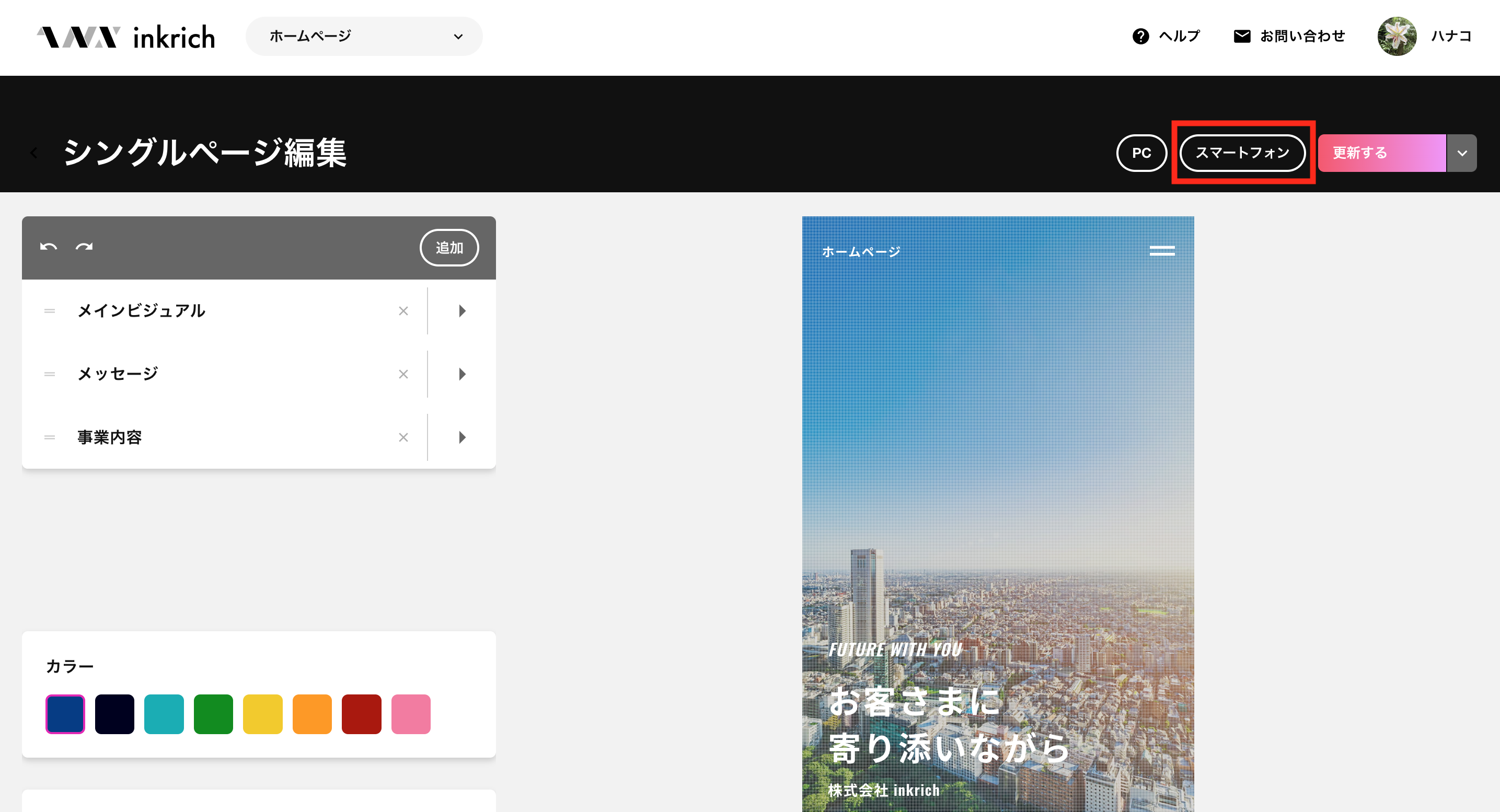This screenshot has width=1500, height=812.
Task: Click the お客さまに headline in the preview
Action: 914,701
